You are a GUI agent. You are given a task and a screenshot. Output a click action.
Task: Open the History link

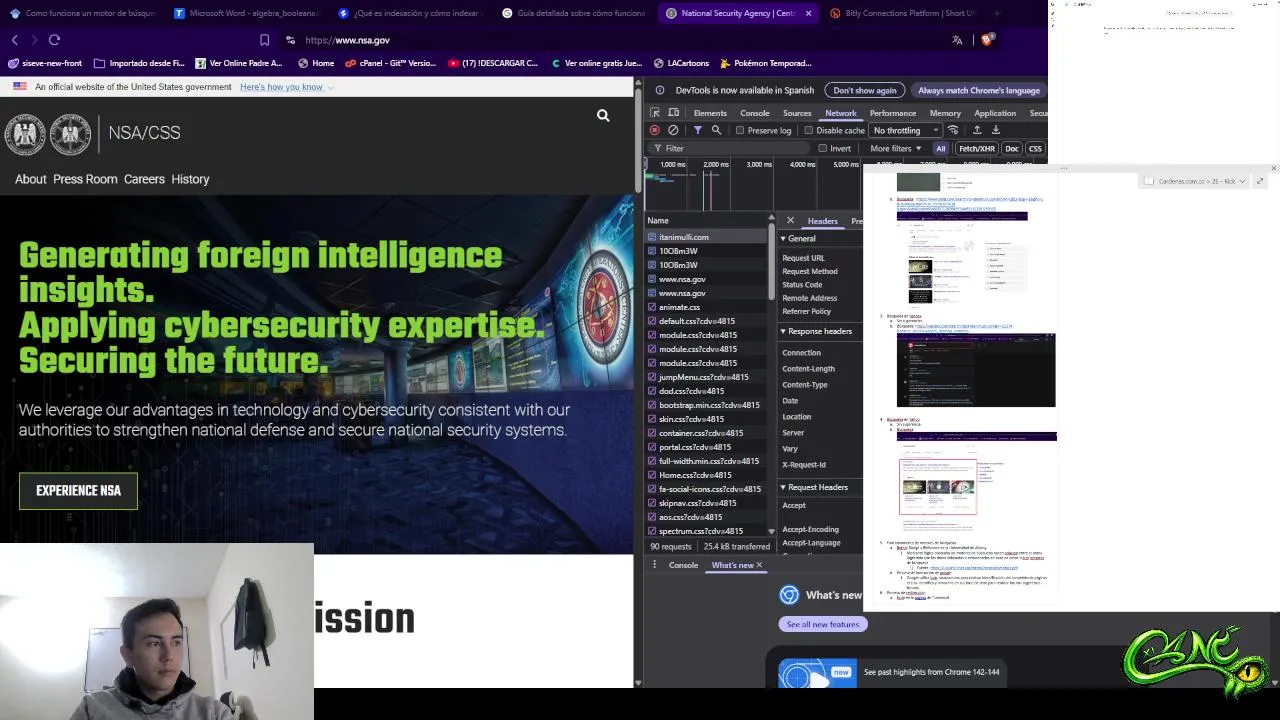pos(190,179)
